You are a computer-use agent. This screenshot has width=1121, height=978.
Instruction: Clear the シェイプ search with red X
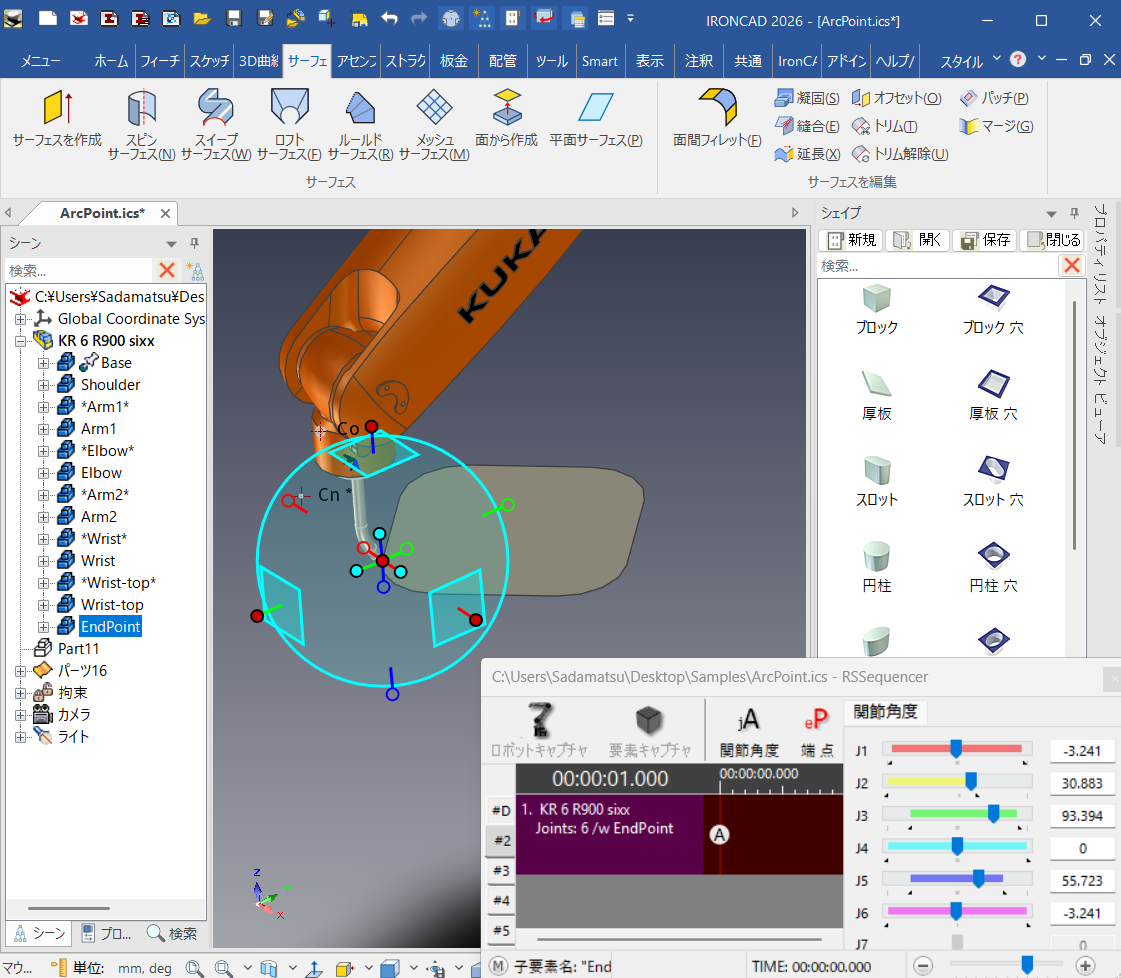pos(1072,266)
